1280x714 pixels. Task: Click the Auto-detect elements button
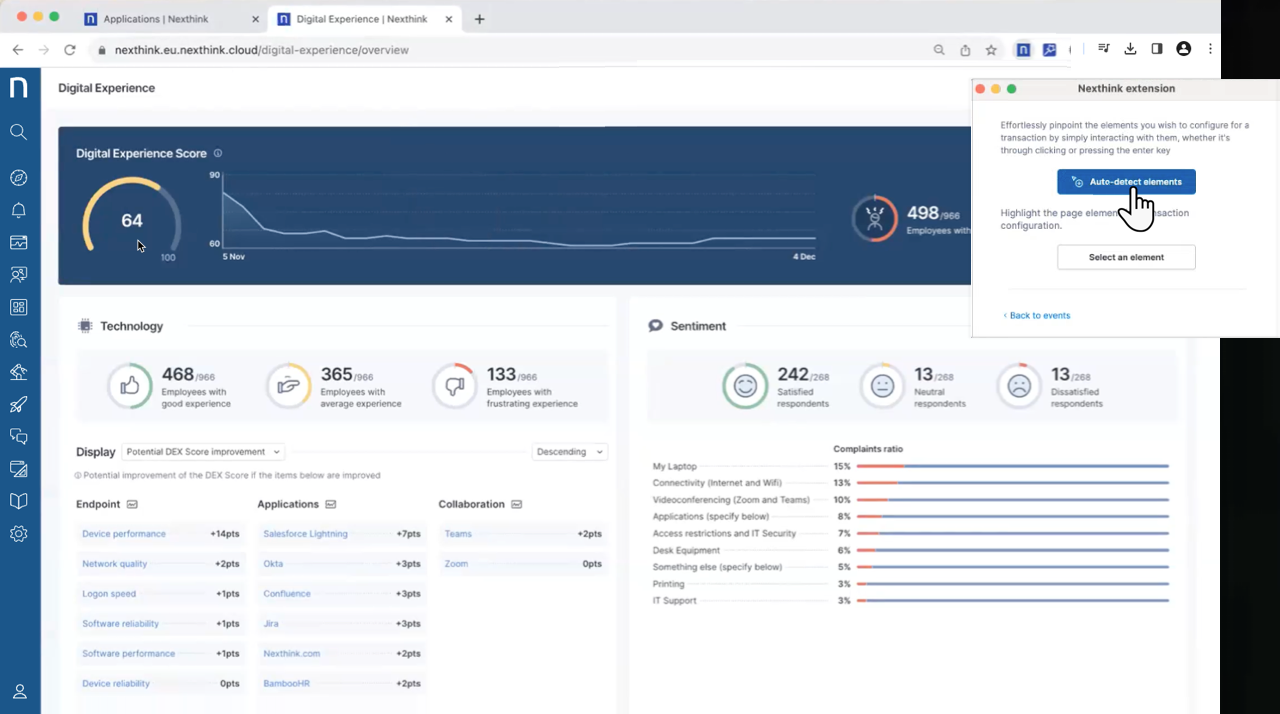1126,182
